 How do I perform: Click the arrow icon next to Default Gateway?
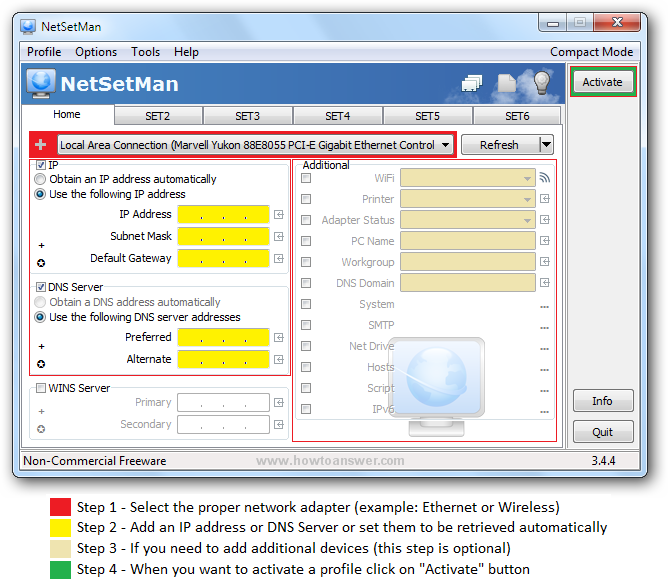(279, 259)
